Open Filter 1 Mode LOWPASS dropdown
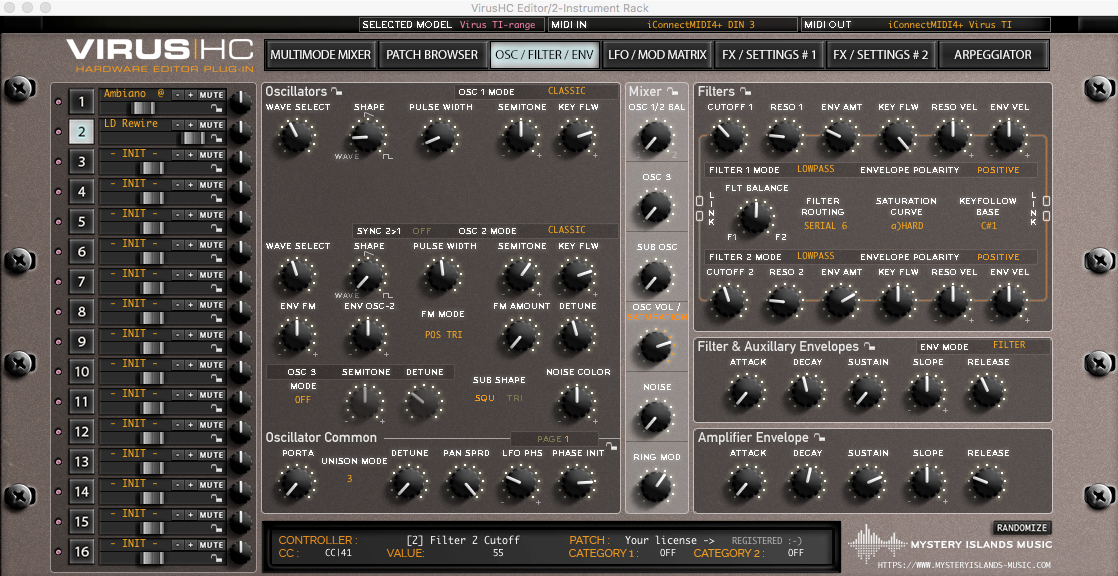This screenshot has height=576, width=1118. pyautogui.click(x=815, y=170)
